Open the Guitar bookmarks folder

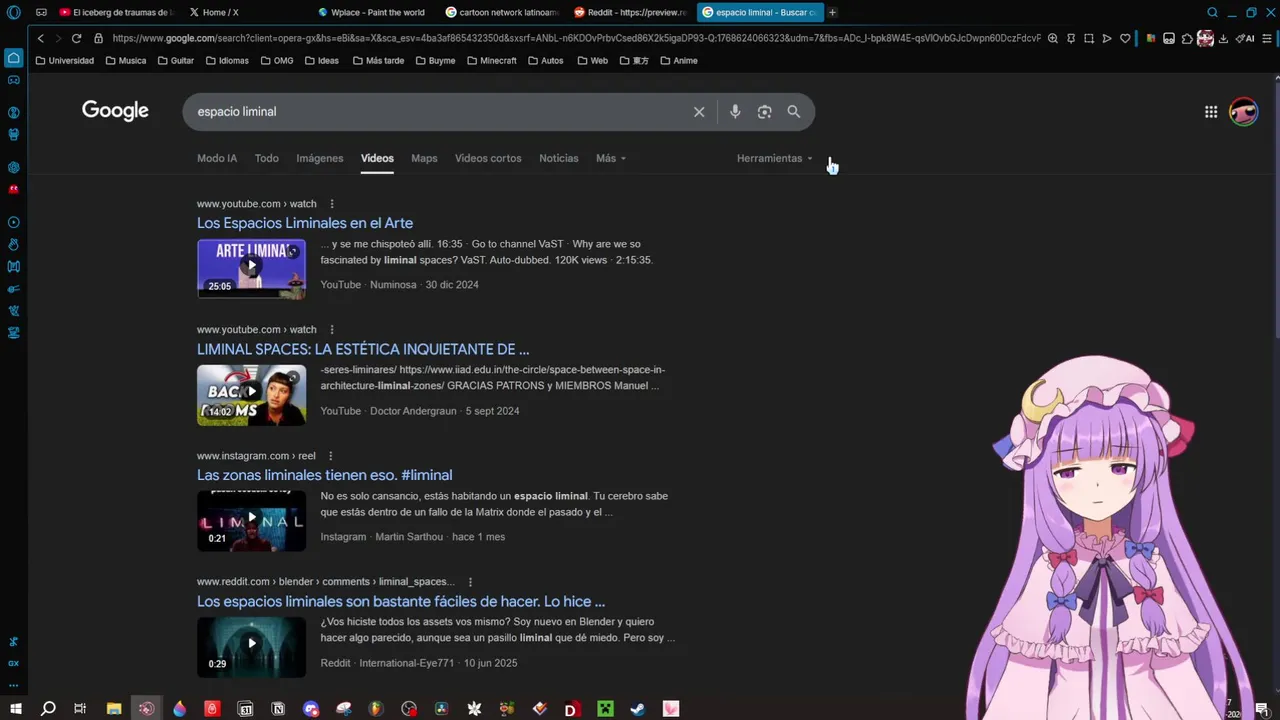175,60
